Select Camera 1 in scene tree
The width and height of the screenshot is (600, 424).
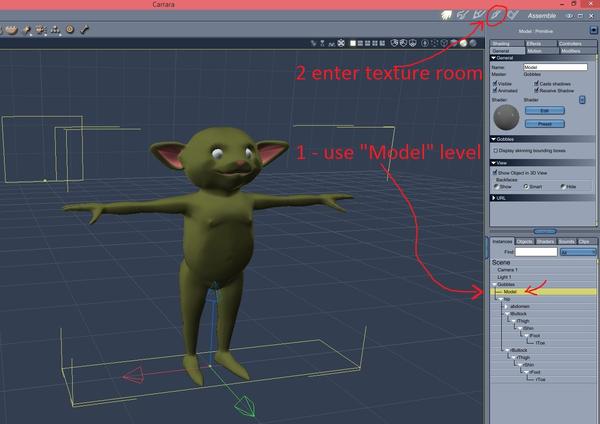[x=507, y=270]
